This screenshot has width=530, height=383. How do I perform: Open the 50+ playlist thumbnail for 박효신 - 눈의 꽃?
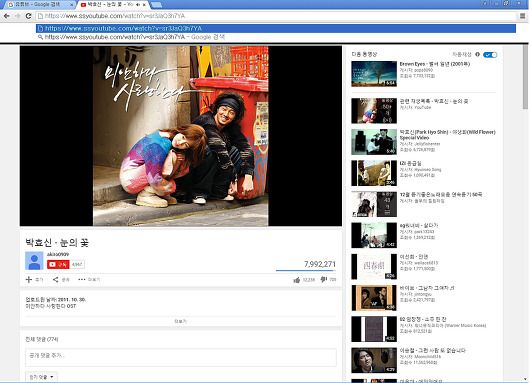click(x=374, y=111)
